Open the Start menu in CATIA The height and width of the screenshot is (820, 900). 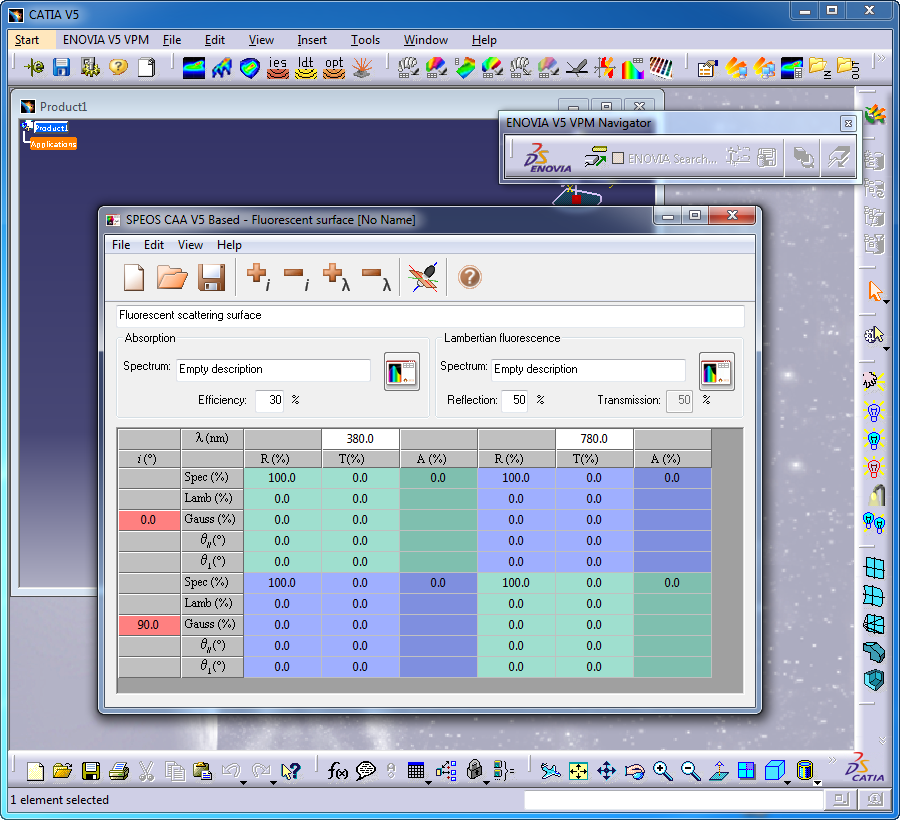(x=27, y=40)
